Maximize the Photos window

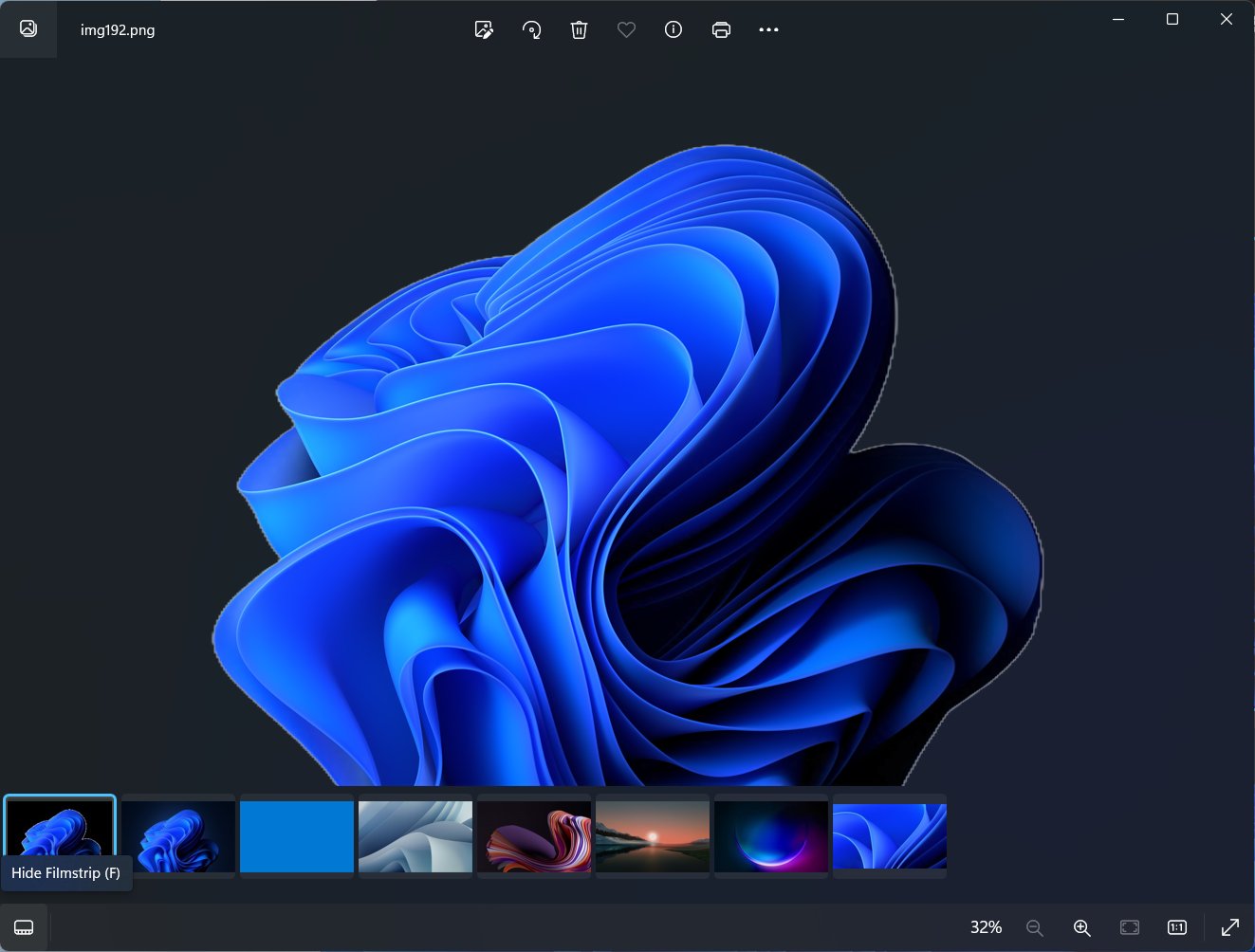coord(1172,19)
